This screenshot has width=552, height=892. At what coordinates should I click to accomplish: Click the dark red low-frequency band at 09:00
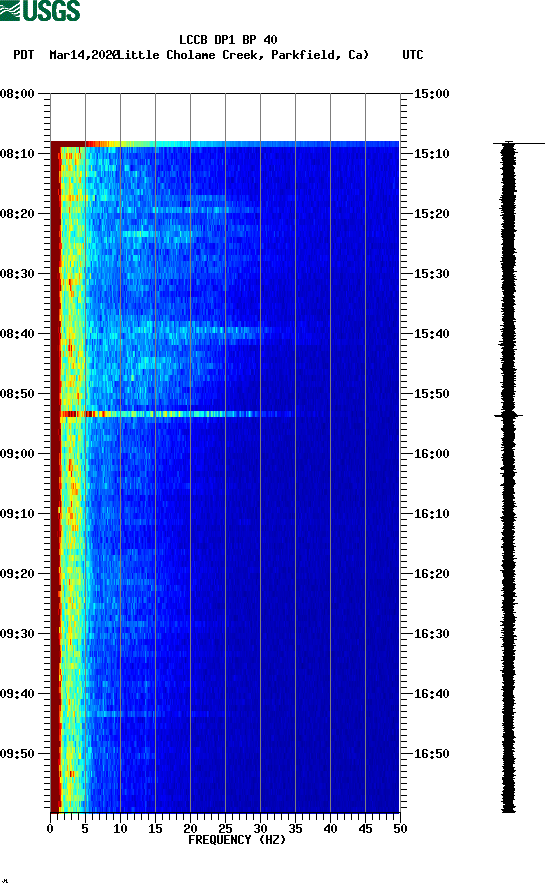(55, 454)
